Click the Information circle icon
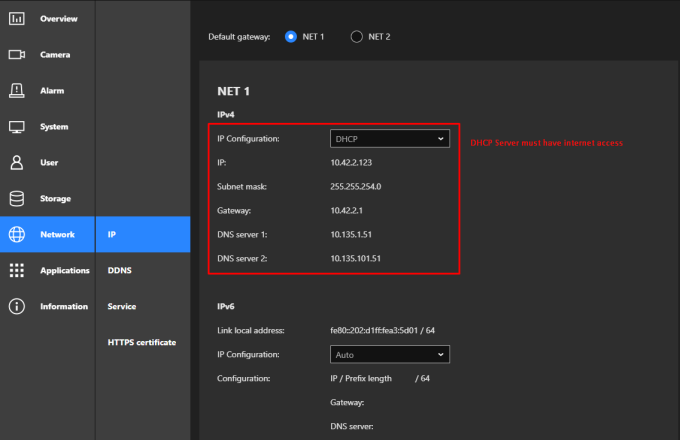Image resolution: width=680 pixels, height=440 pixels. click(17, 307)
